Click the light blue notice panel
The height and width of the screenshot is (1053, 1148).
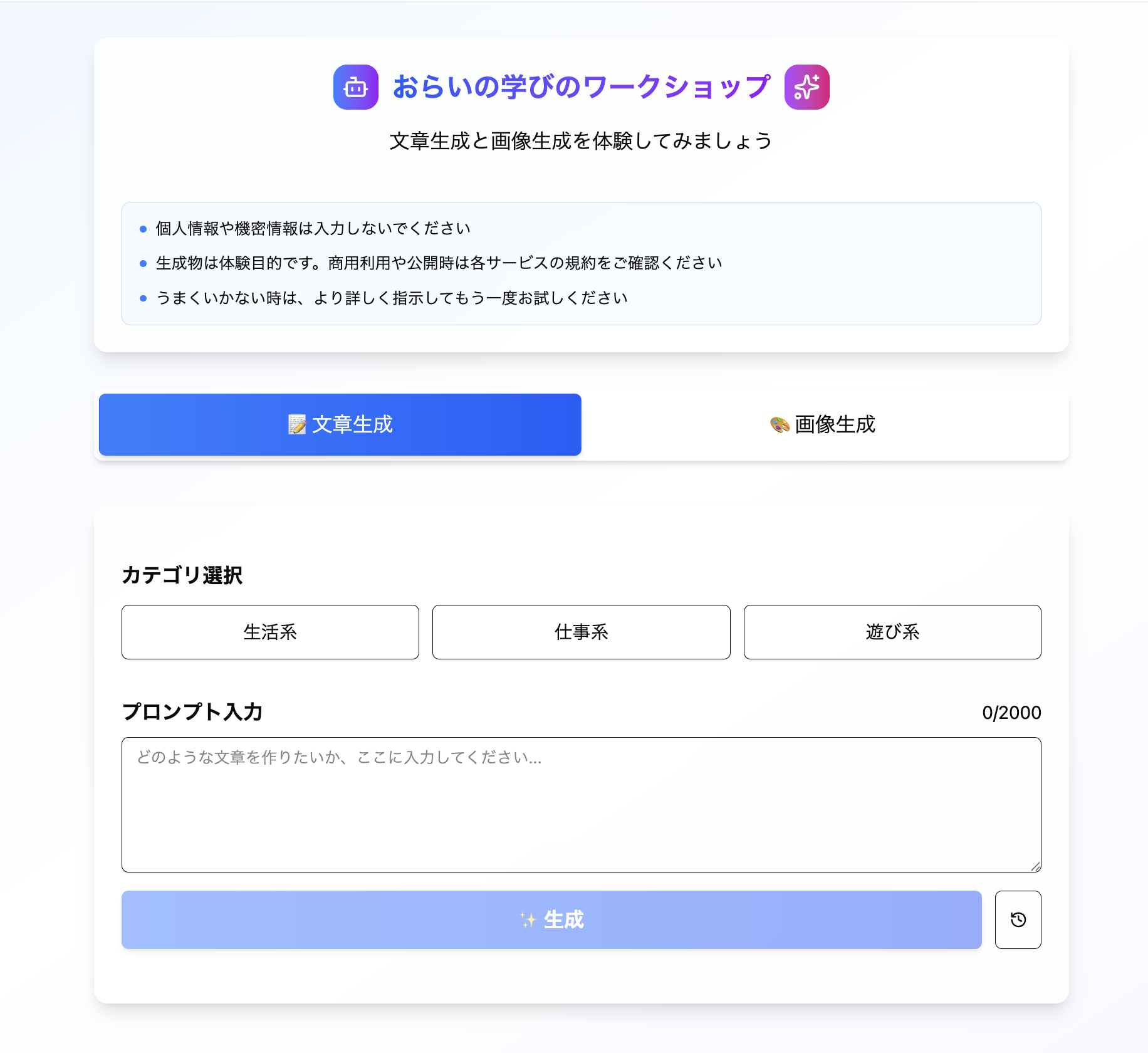pyautogui.click(x=581, y=263)
